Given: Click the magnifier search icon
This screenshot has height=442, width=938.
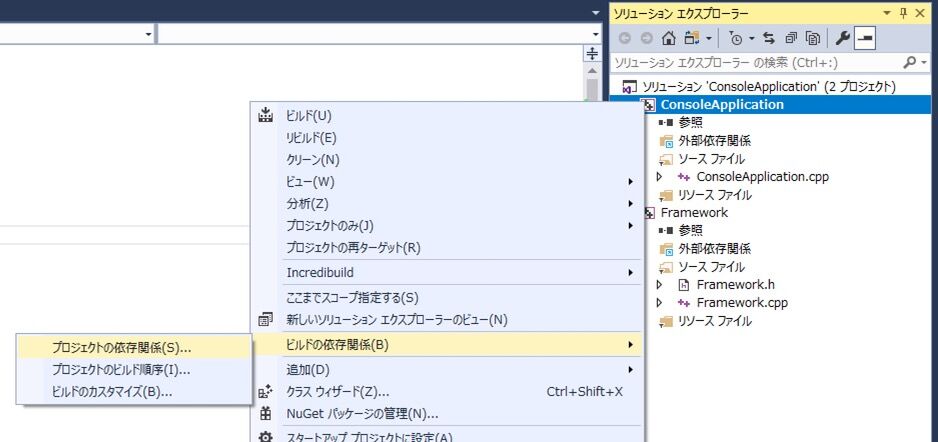Looking at the screenshot, I should [909, 62].
